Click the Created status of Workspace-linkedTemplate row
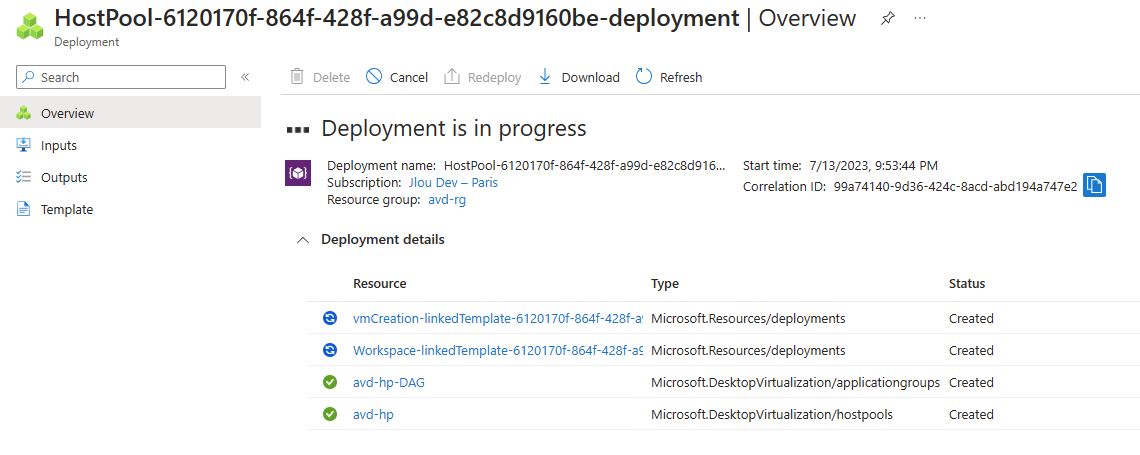 (x=971, y=350)
